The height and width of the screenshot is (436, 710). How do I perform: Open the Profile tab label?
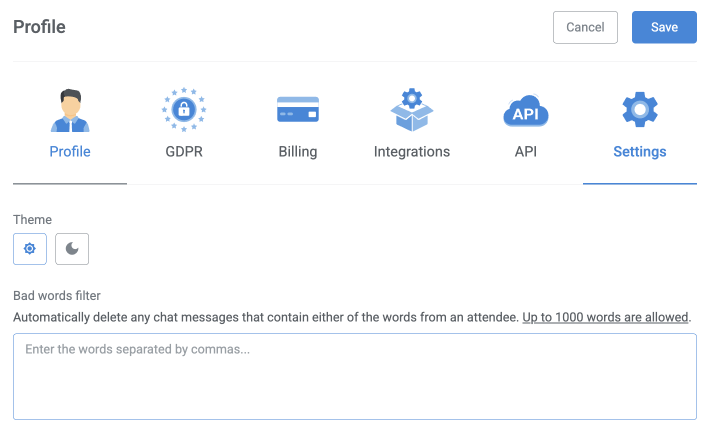[70, 152]
